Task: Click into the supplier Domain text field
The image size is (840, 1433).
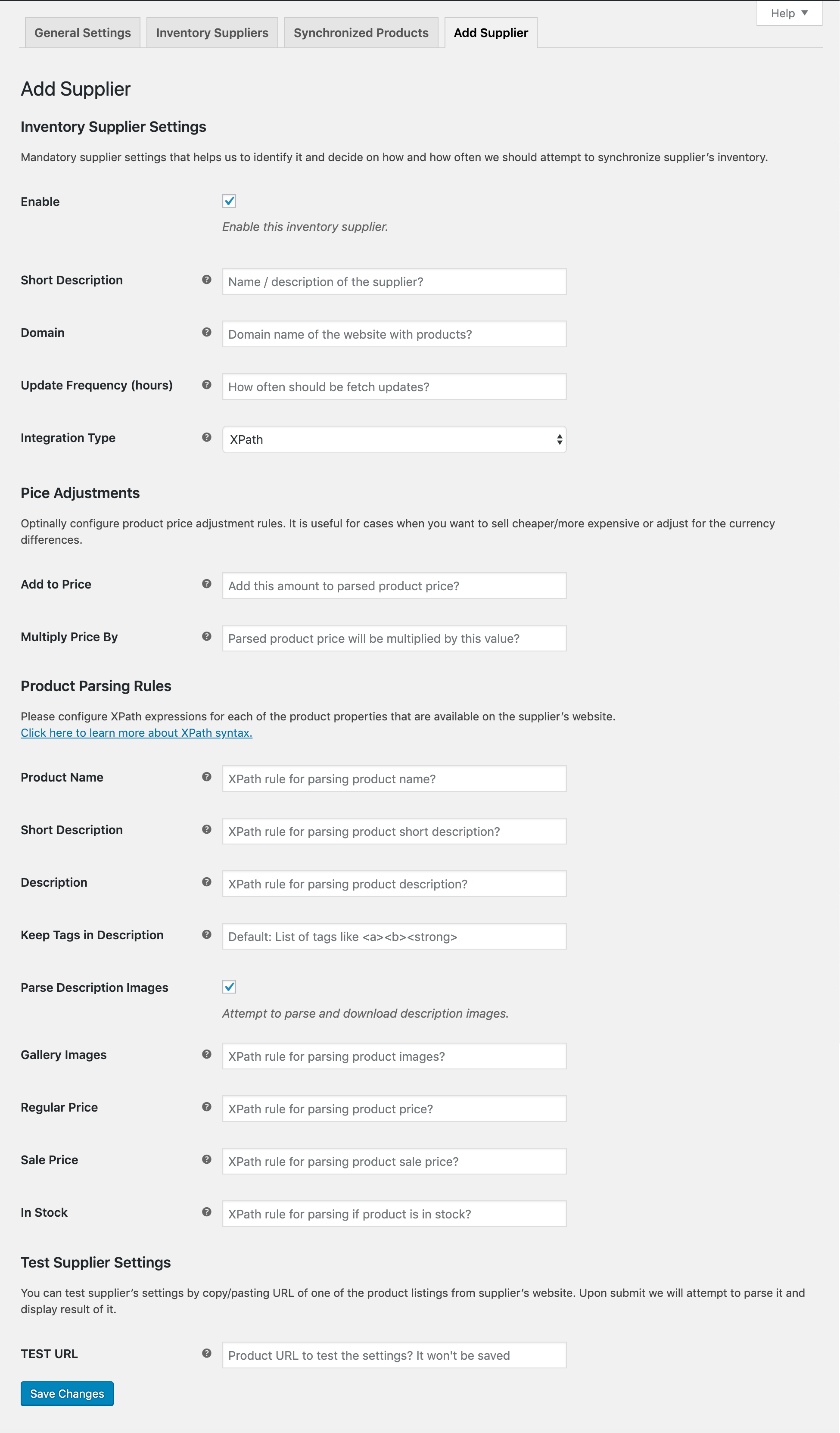Action: click(x=394, y=334)
